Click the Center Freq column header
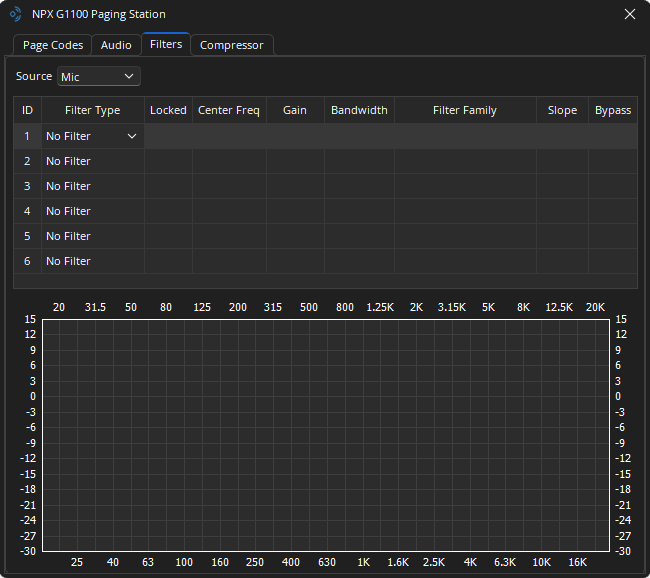Viewport: 650px width, 578px height. [x=228, y=110]
